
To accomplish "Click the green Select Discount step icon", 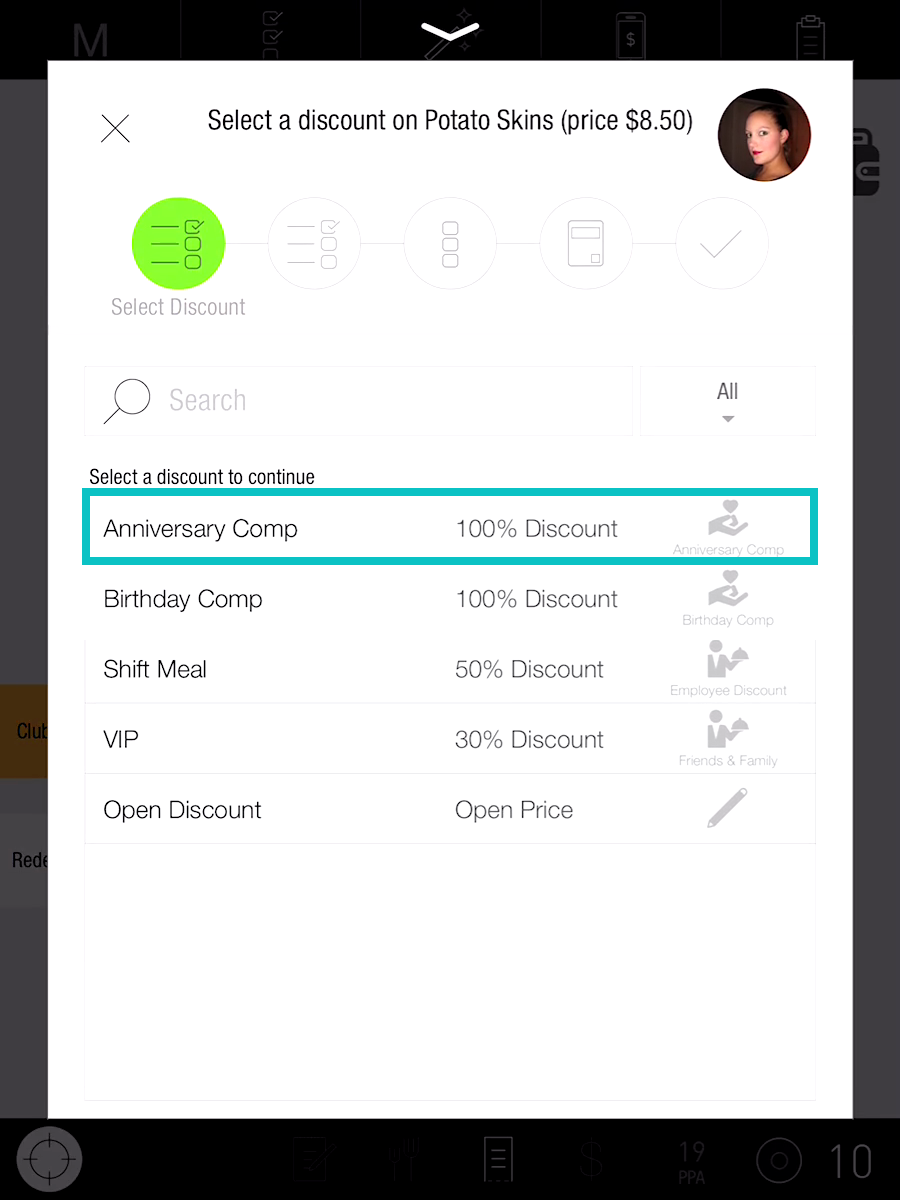I will pyautogui.click(x=179, y=244).
